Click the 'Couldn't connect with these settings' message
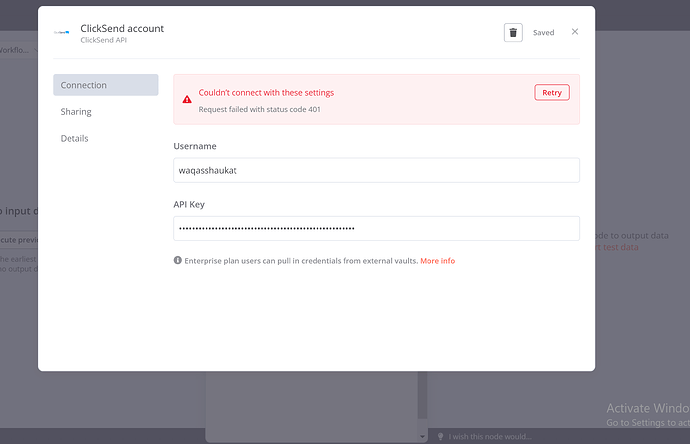The height and width of the screenshot is (444, 690). (x=266, y=93)
